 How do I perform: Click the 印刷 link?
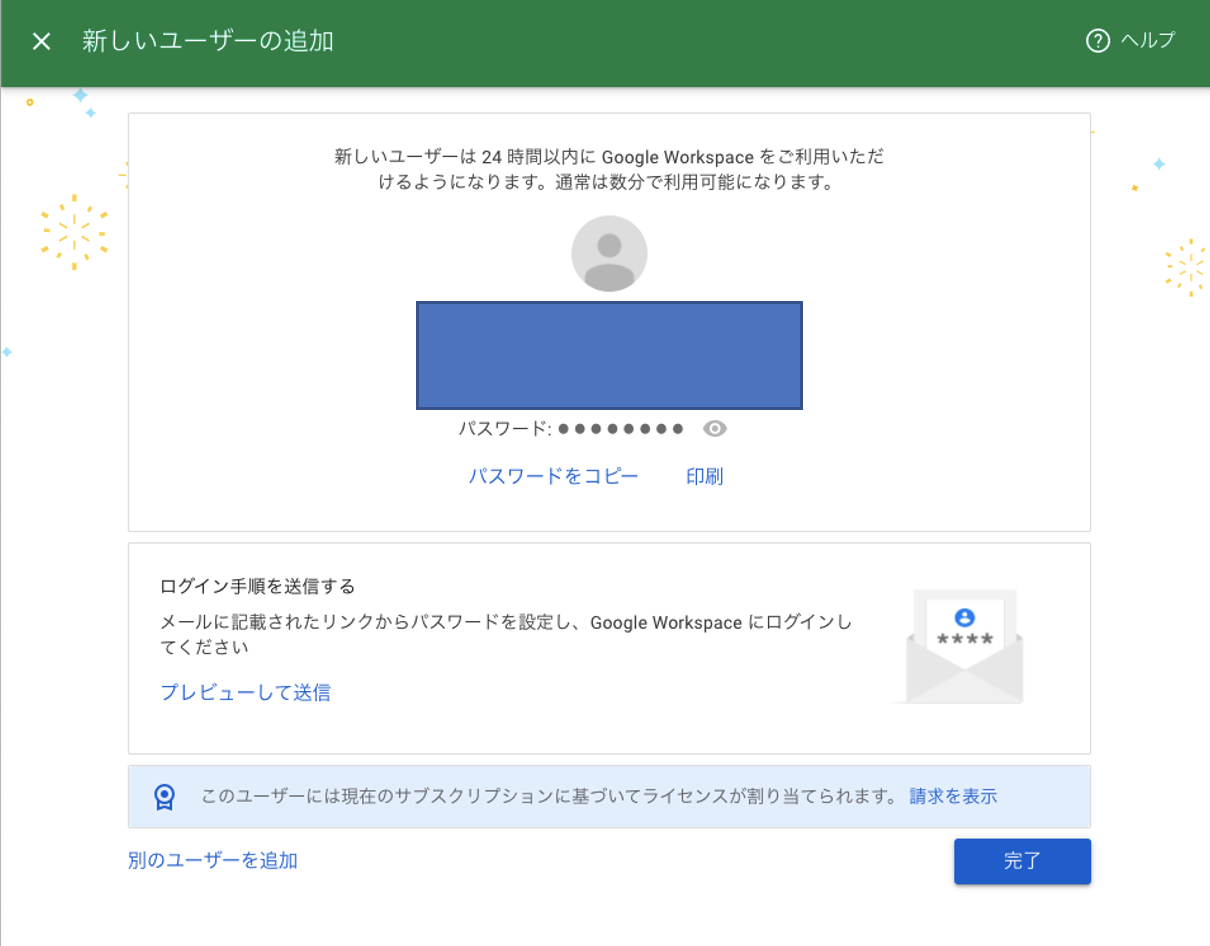tap(704, 476)
